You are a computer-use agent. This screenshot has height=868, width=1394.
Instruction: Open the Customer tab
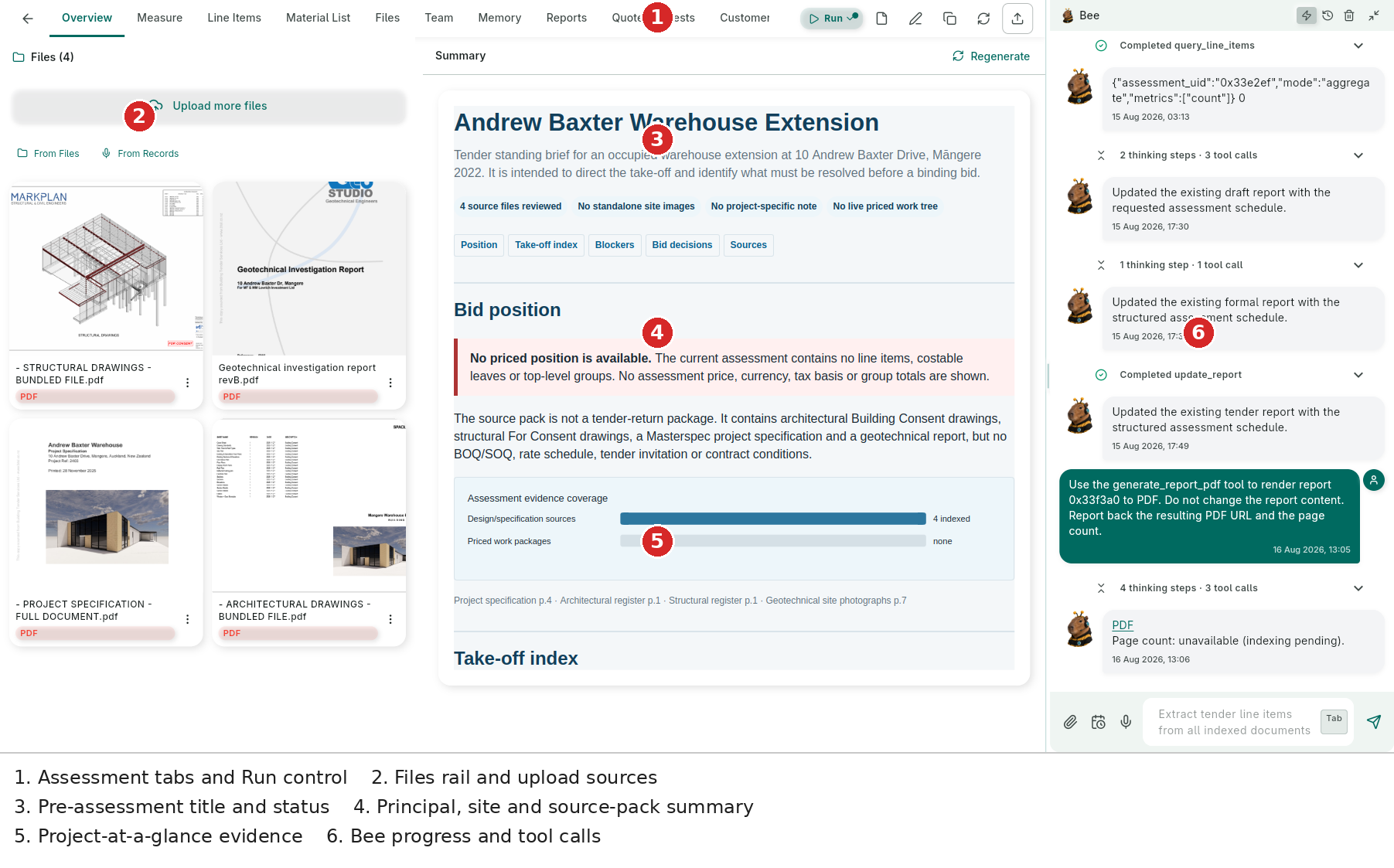[745, 18]
